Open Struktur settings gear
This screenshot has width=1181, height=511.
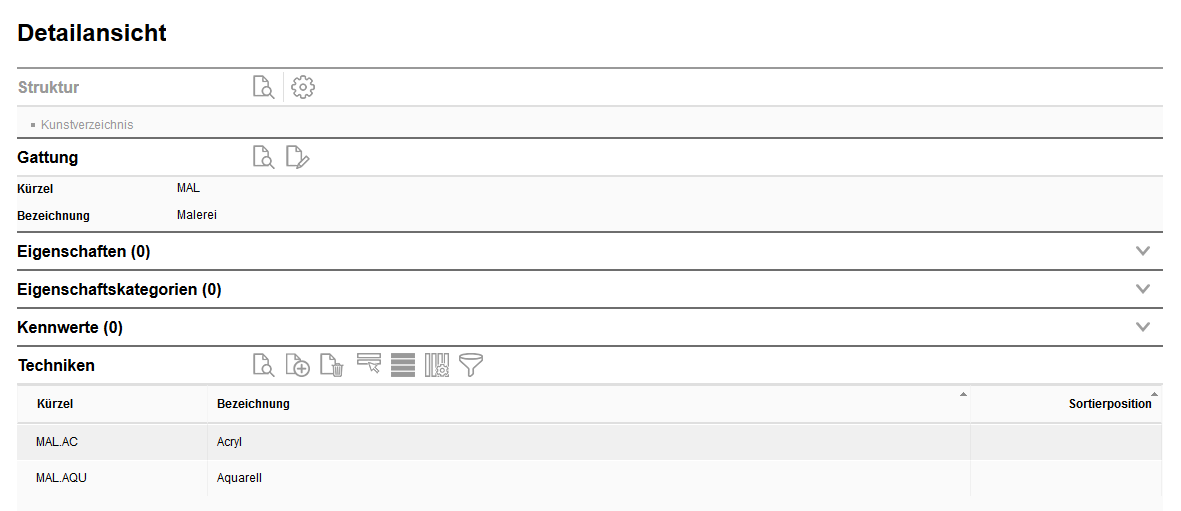(303, 88)
